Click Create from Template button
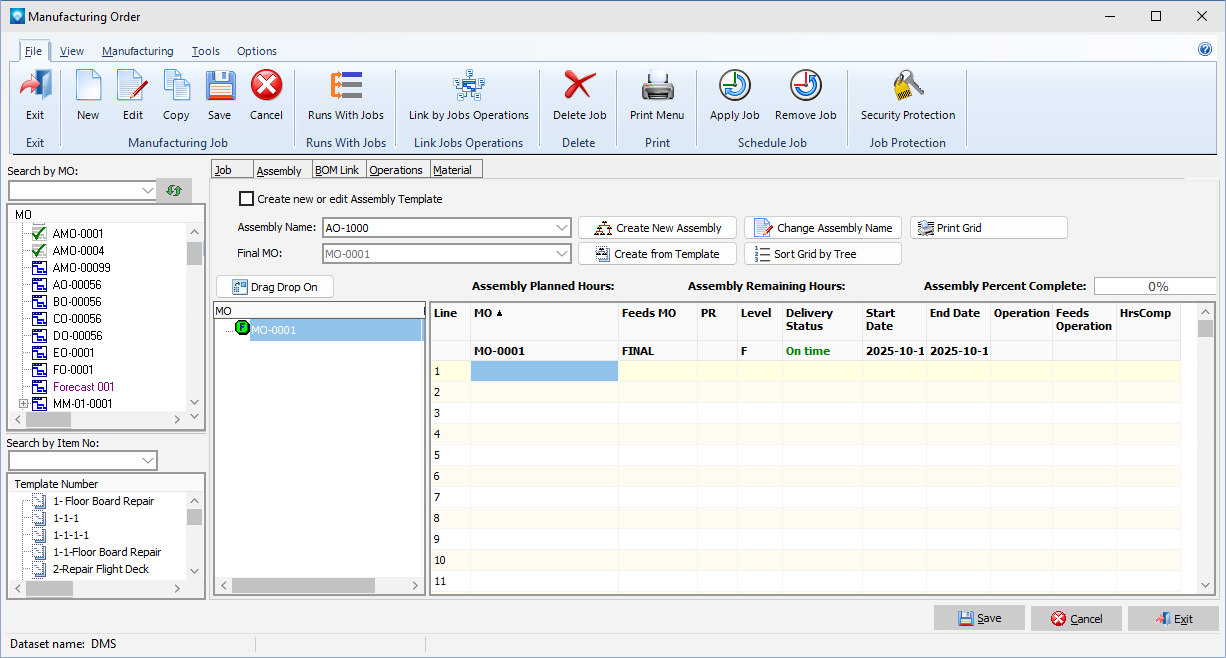The width and height of the screenshot is (1226, 658). [657, 254]
